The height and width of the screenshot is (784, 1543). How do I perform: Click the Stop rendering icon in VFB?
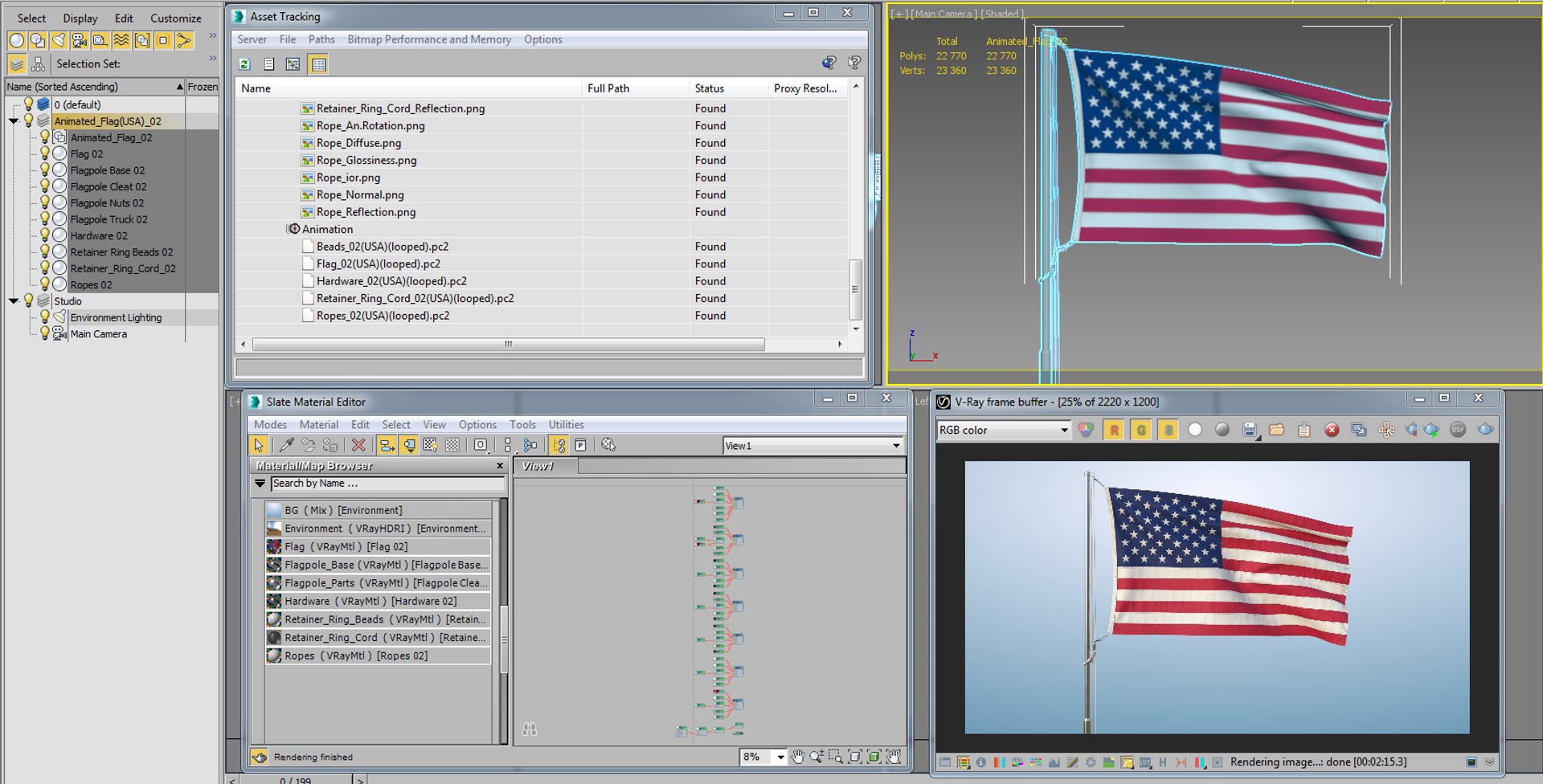point(1458,430)
